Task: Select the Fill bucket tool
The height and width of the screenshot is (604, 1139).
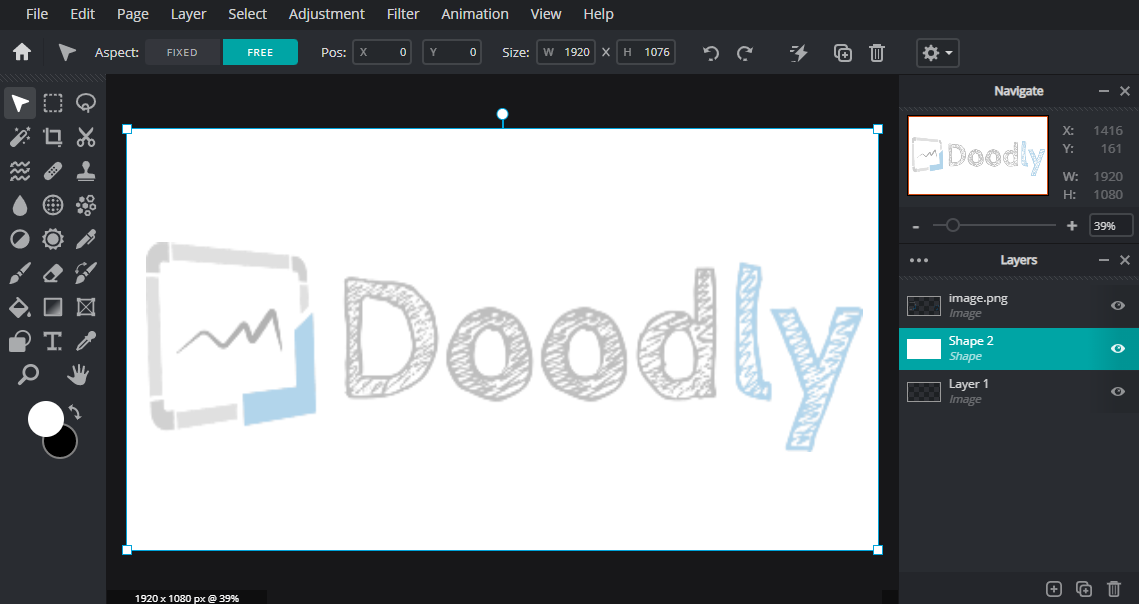Action: tap(20, 307)
